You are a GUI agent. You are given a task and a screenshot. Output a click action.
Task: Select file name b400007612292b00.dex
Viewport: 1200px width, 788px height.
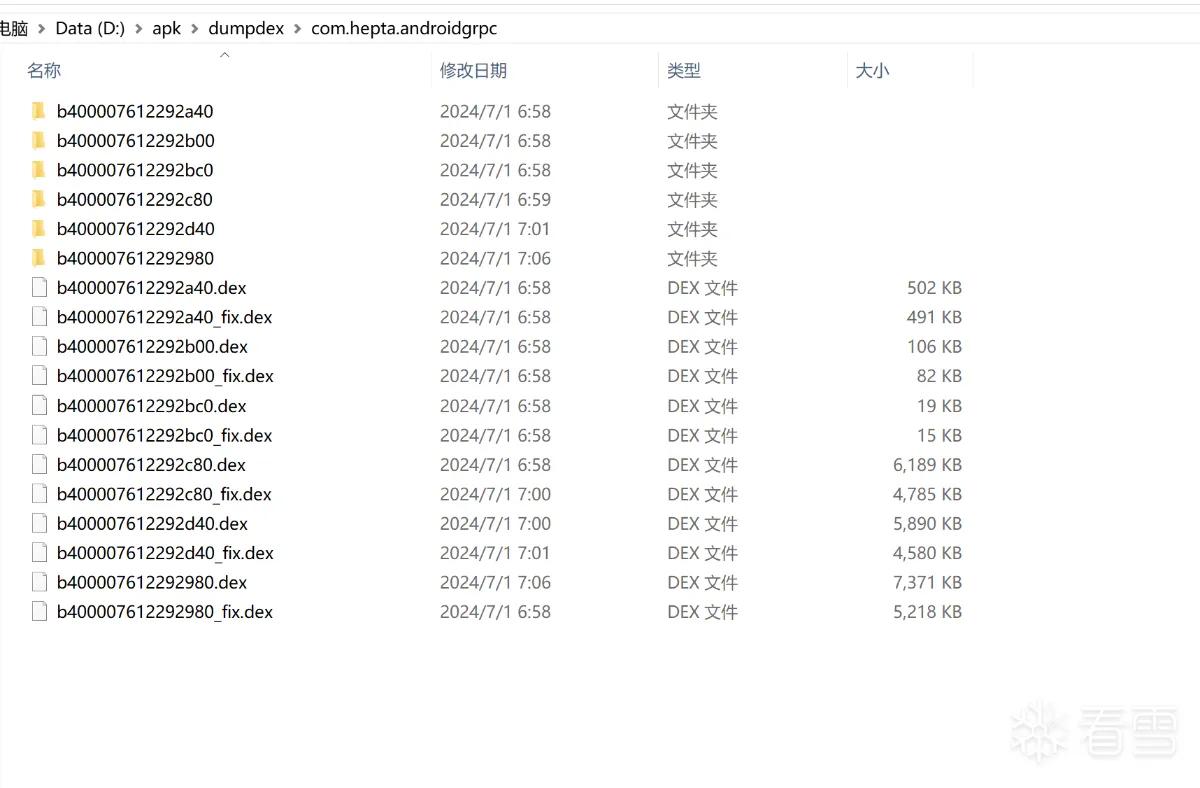click(152, 347)
